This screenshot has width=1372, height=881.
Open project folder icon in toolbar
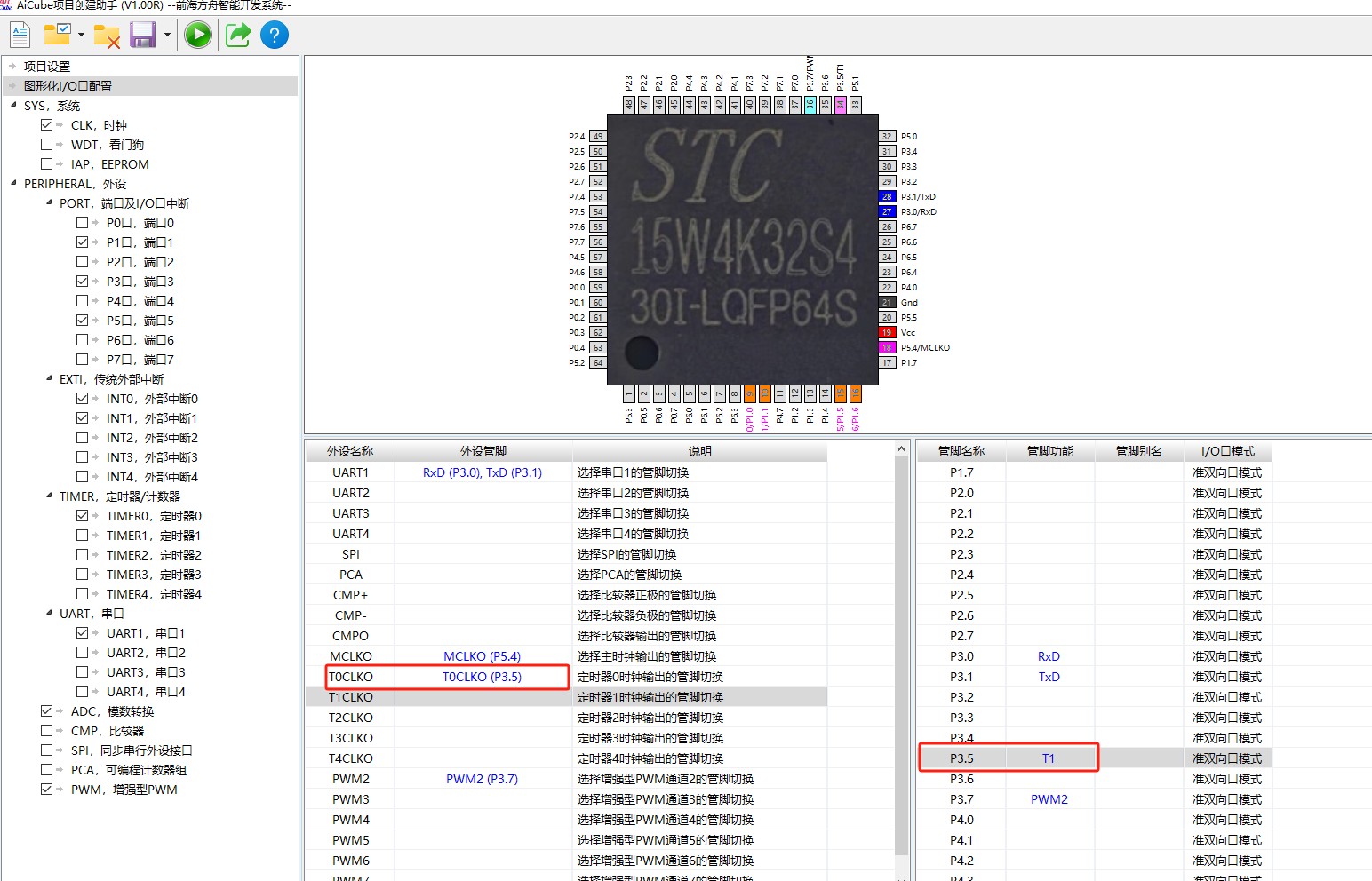(x=58, y=35)
